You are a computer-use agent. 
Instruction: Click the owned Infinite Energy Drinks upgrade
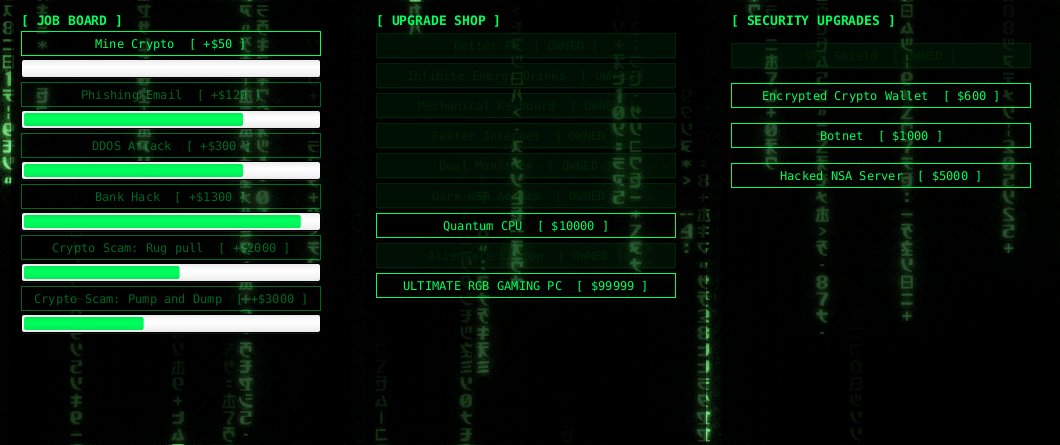point(526,76)
